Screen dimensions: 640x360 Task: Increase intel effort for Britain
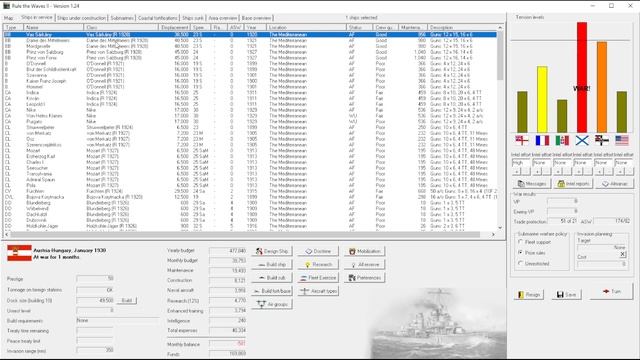click(x=517, y=172)
